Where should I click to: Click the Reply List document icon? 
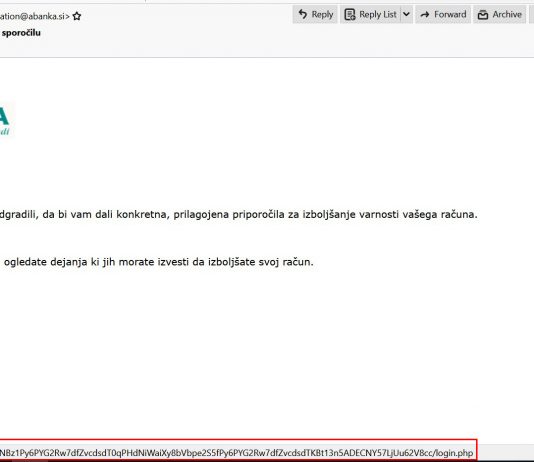[x=350, y=14]
